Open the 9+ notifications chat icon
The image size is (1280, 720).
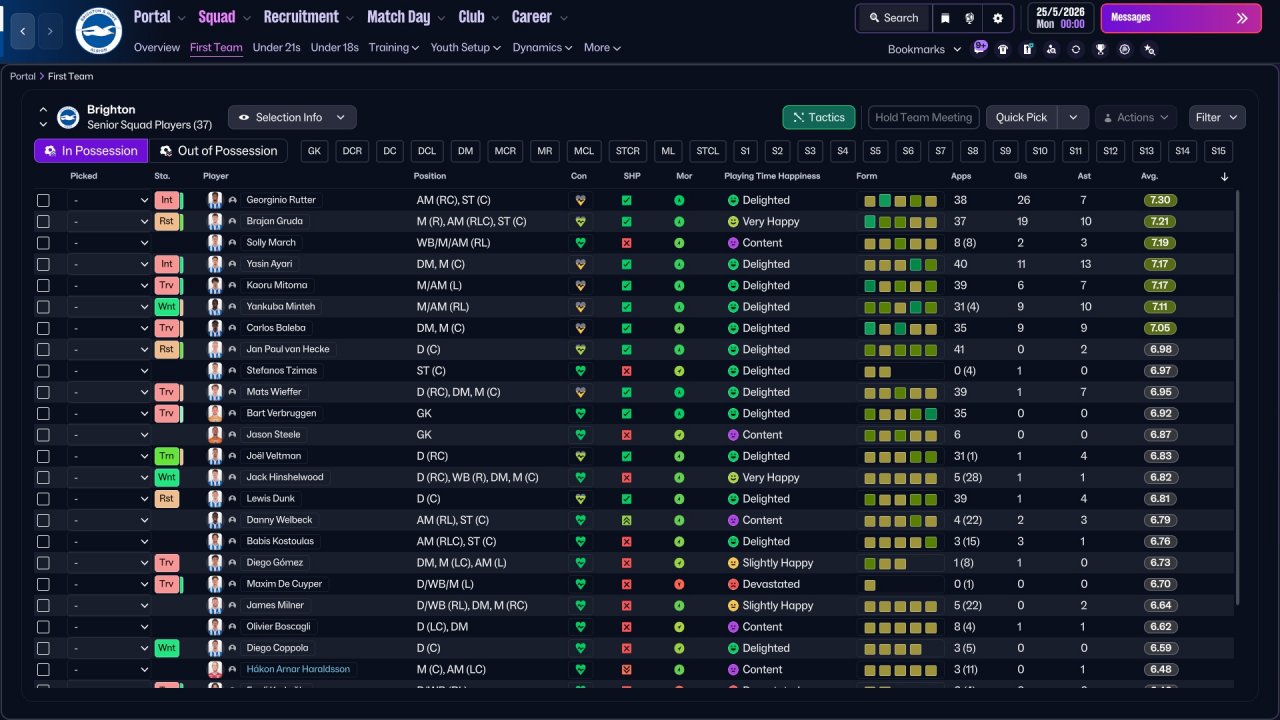tap(980, 47)
